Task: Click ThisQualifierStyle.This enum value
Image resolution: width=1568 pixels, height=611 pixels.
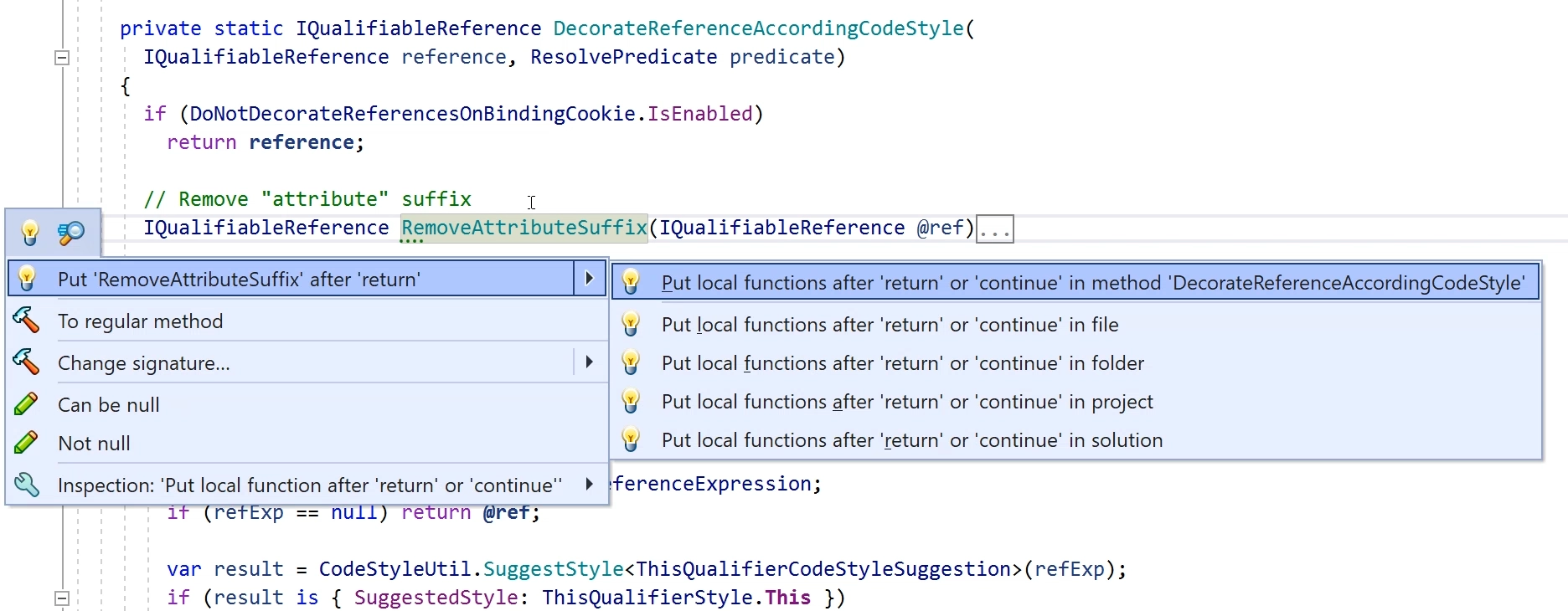Action: (676, 598)
